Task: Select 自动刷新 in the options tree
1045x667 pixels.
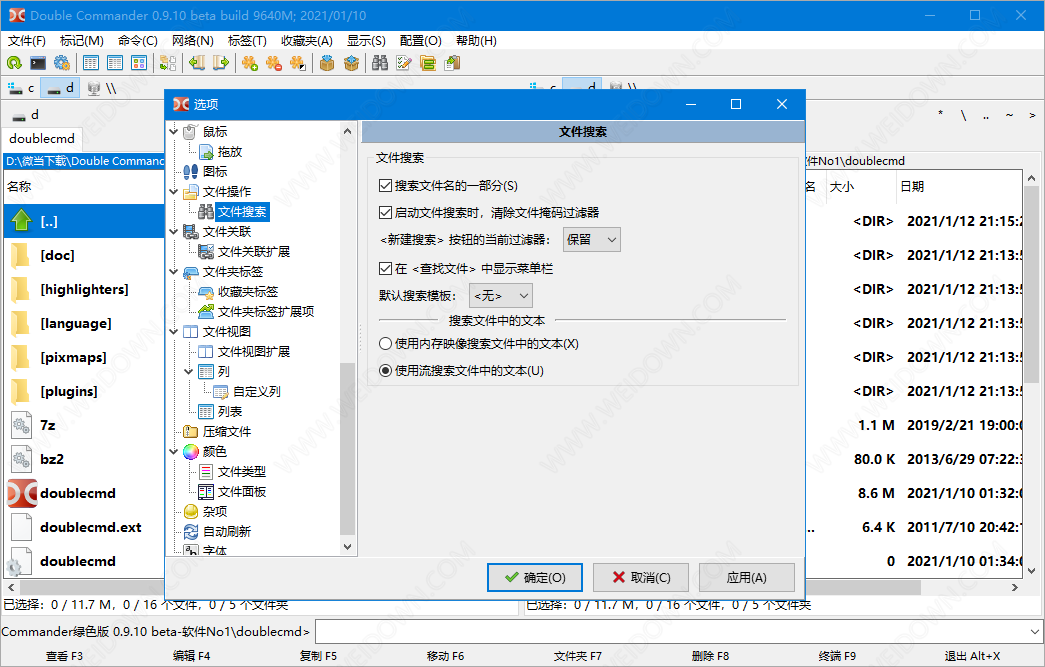Action: (x=227, y=531)
